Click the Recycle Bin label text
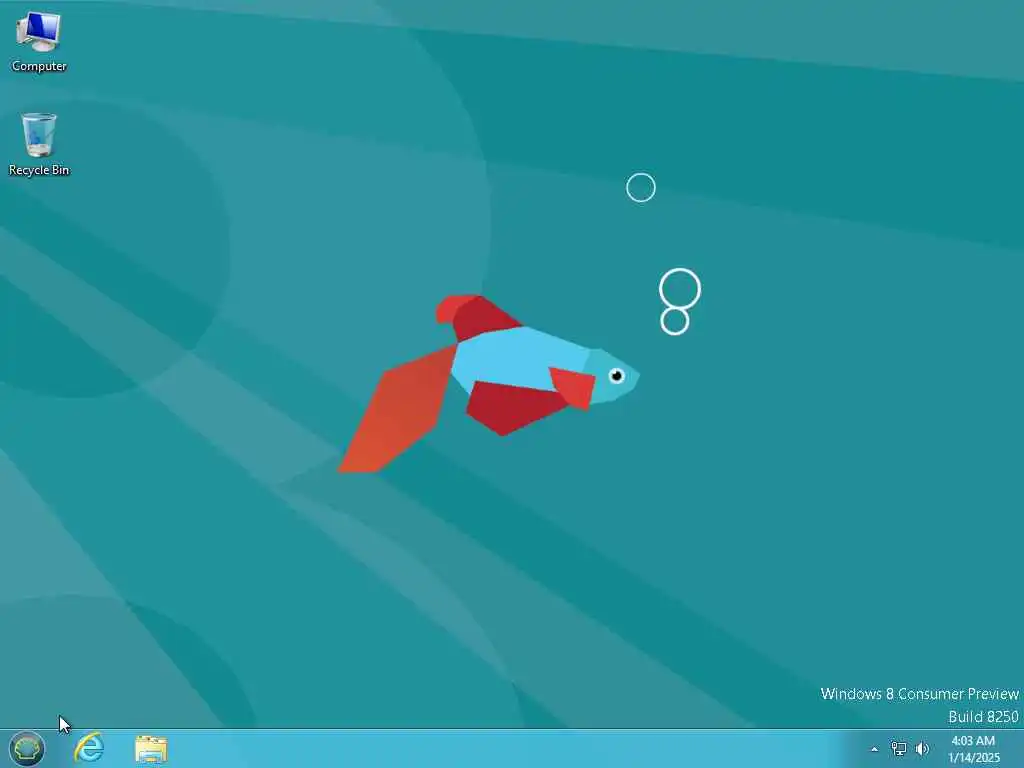This screenshot has height=768, width=1024. 39,170
